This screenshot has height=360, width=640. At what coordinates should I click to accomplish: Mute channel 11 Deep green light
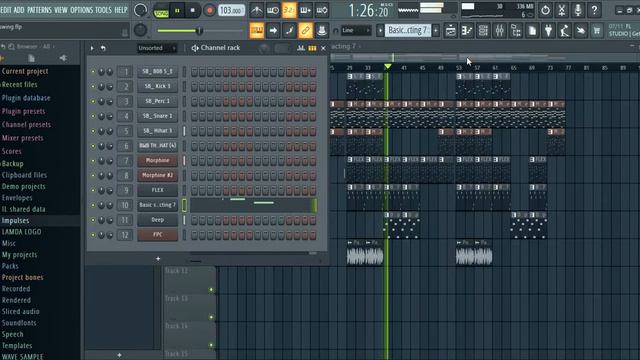point(93,220)
